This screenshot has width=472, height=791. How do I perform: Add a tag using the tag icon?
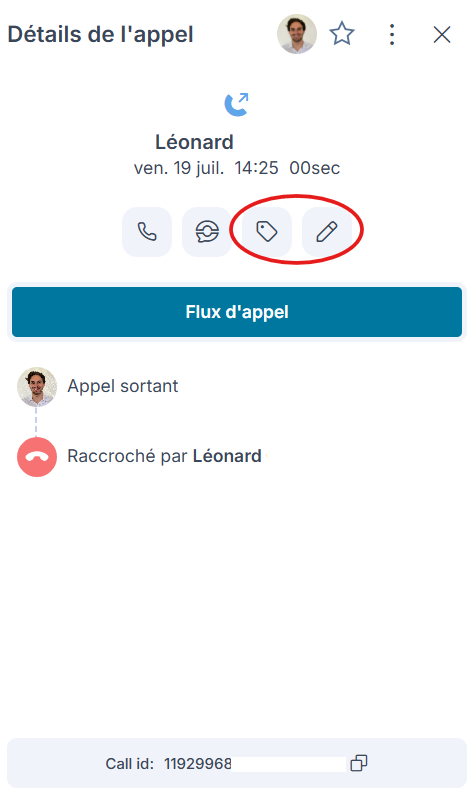(x=267, y=232)
